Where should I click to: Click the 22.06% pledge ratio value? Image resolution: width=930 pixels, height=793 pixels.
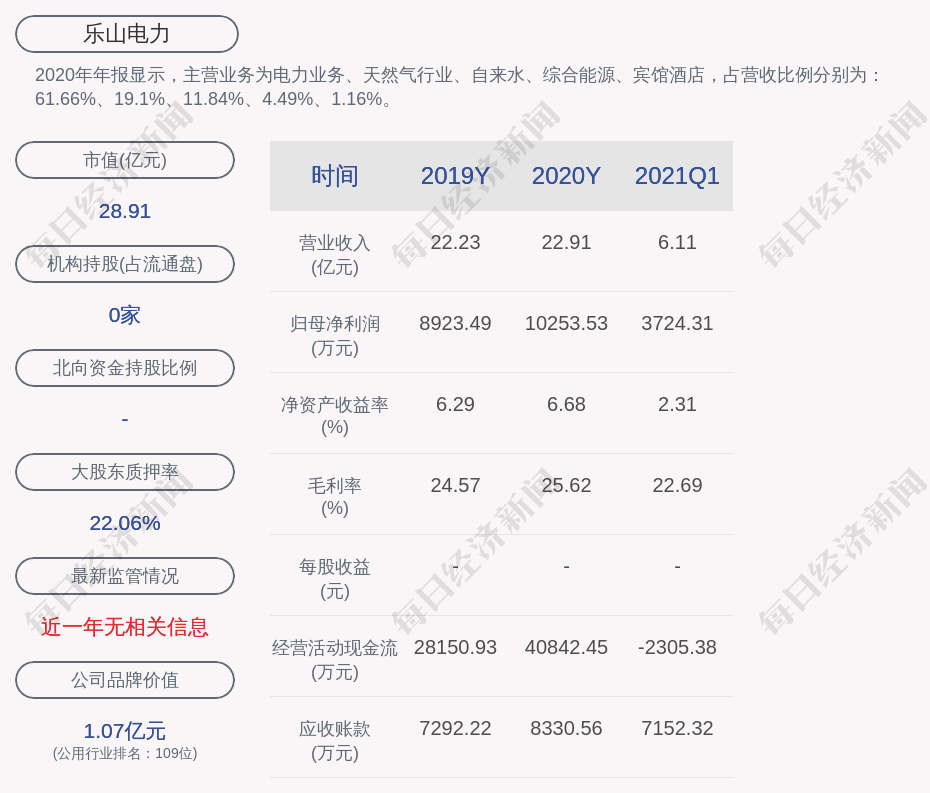125,523
